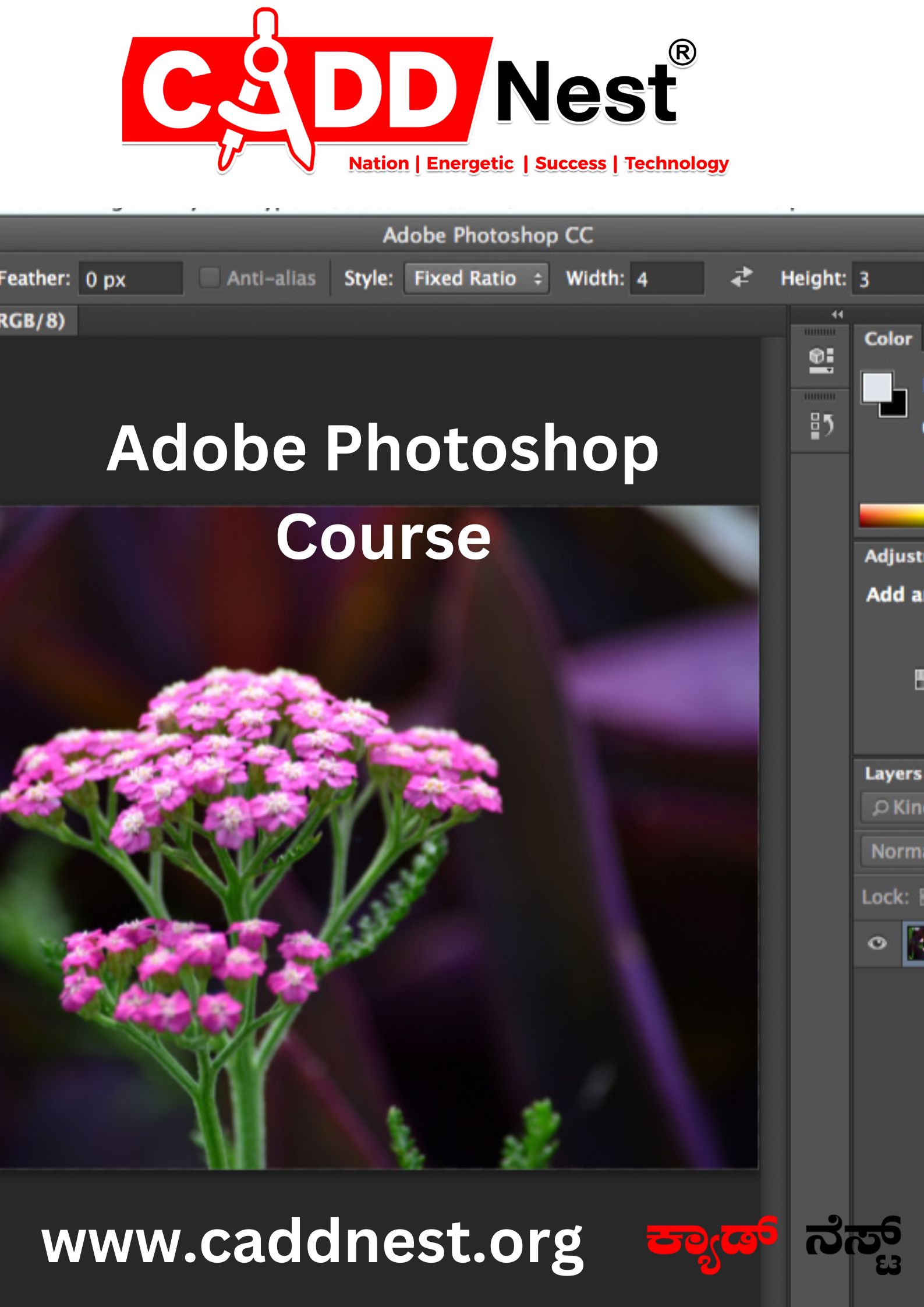Click the 'Add a' text in the Adjustments panel
Viewport: 924px width, 1307px height.
pyautogui.click(x=894, y=594)
